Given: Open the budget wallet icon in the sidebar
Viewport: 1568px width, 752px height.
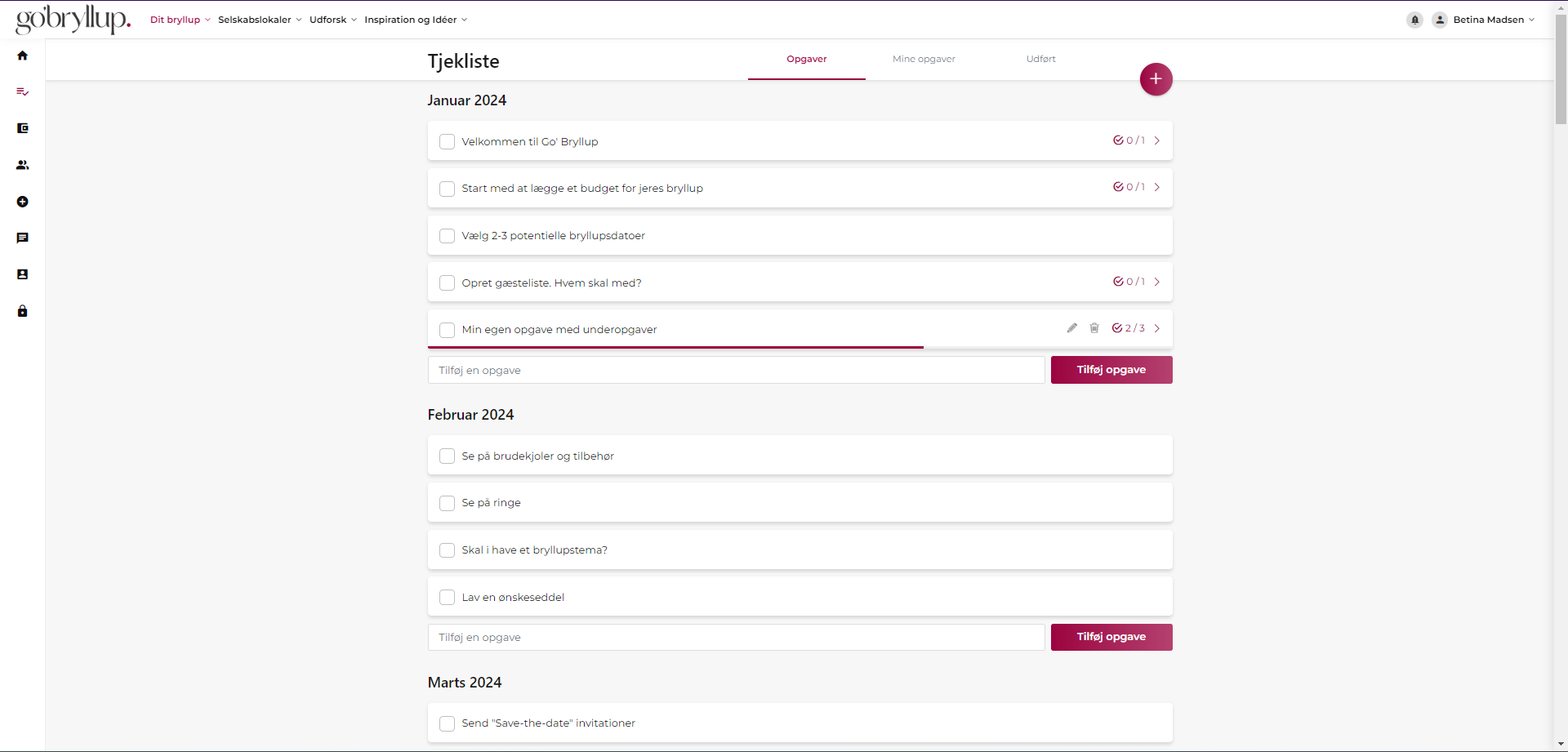Looking at the screenshot, I should click(23, 128).
